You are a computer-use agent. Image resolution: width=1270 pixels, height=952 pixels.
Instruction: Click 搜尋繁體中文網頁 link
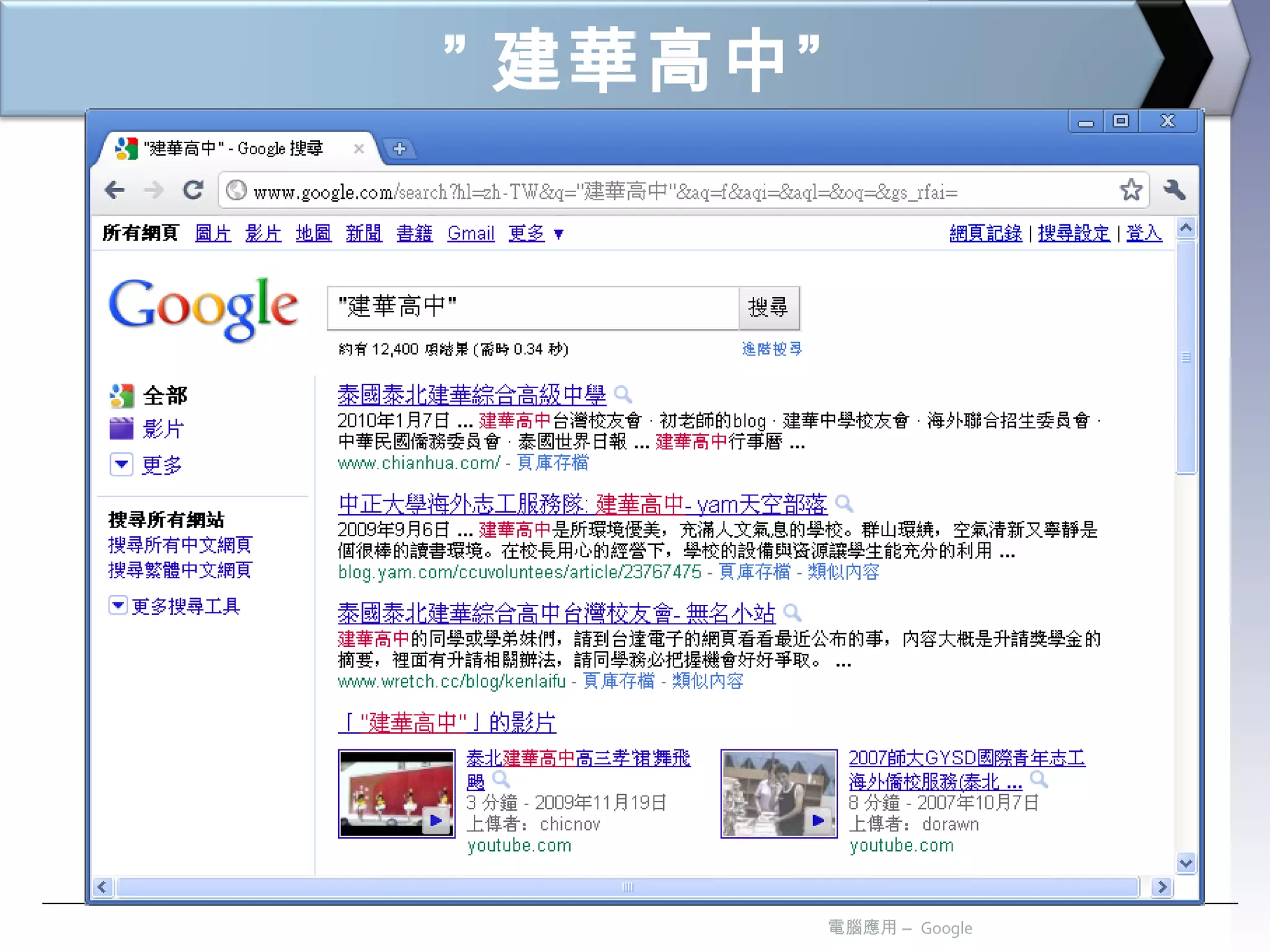(x=180, y=570)
